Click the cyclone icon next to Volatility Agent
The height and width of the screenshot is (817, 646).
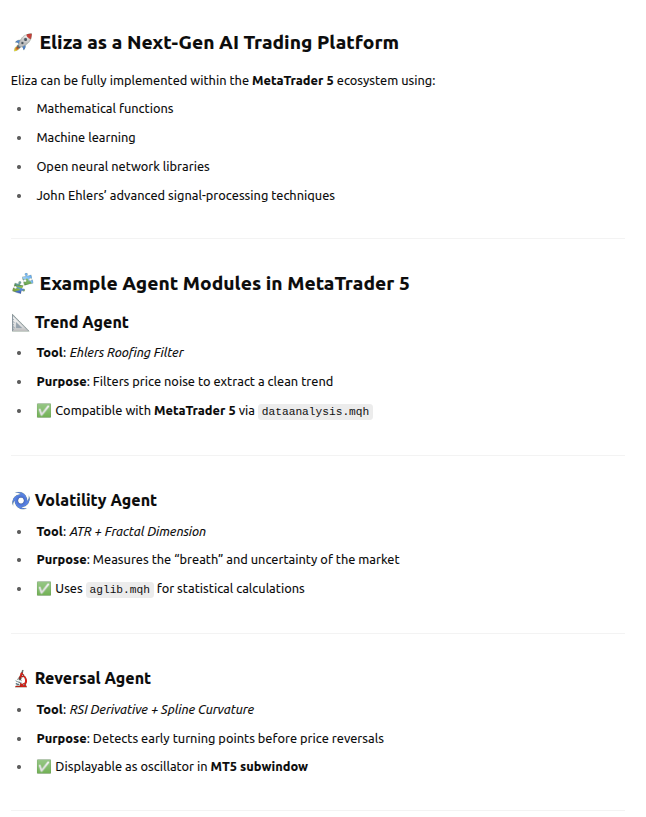[x=20, y=501]
